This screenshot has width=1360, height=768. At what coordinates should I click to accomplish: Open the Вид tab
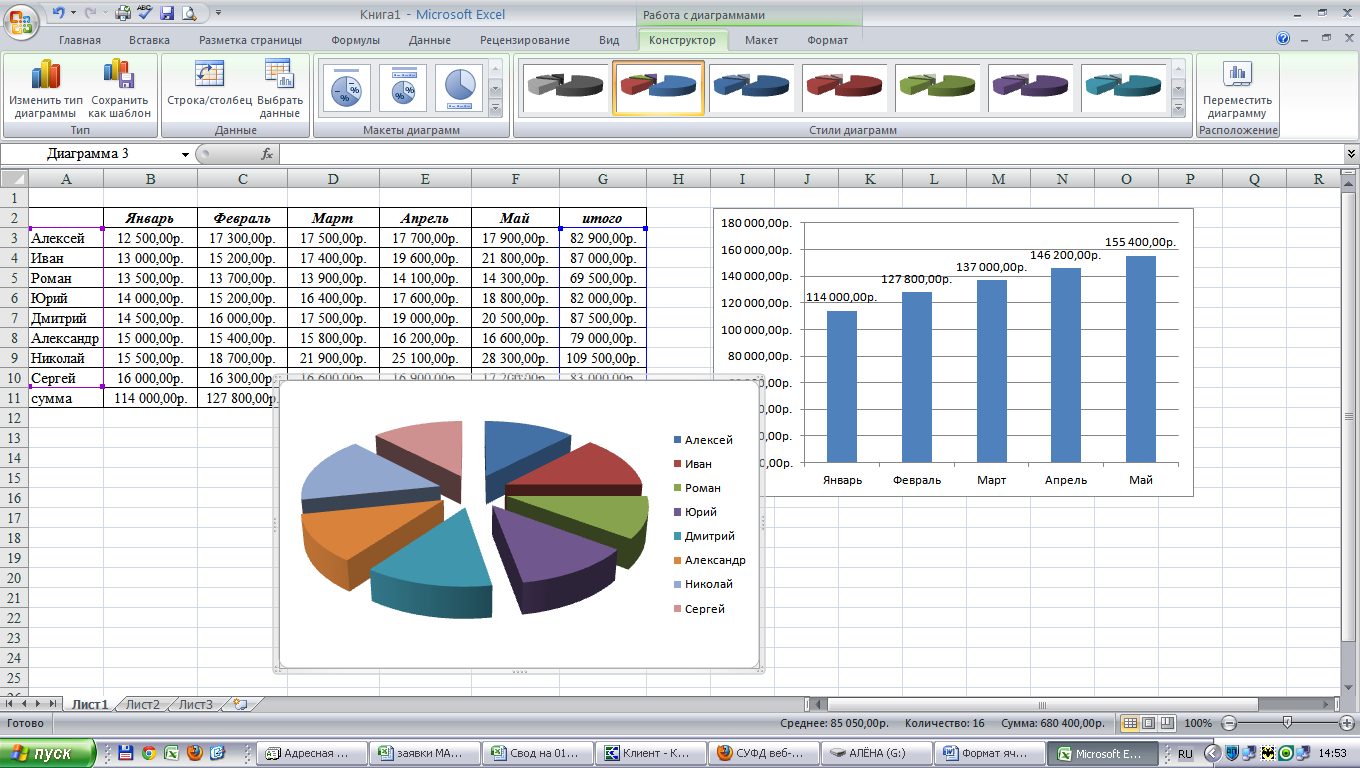point(609,40)
